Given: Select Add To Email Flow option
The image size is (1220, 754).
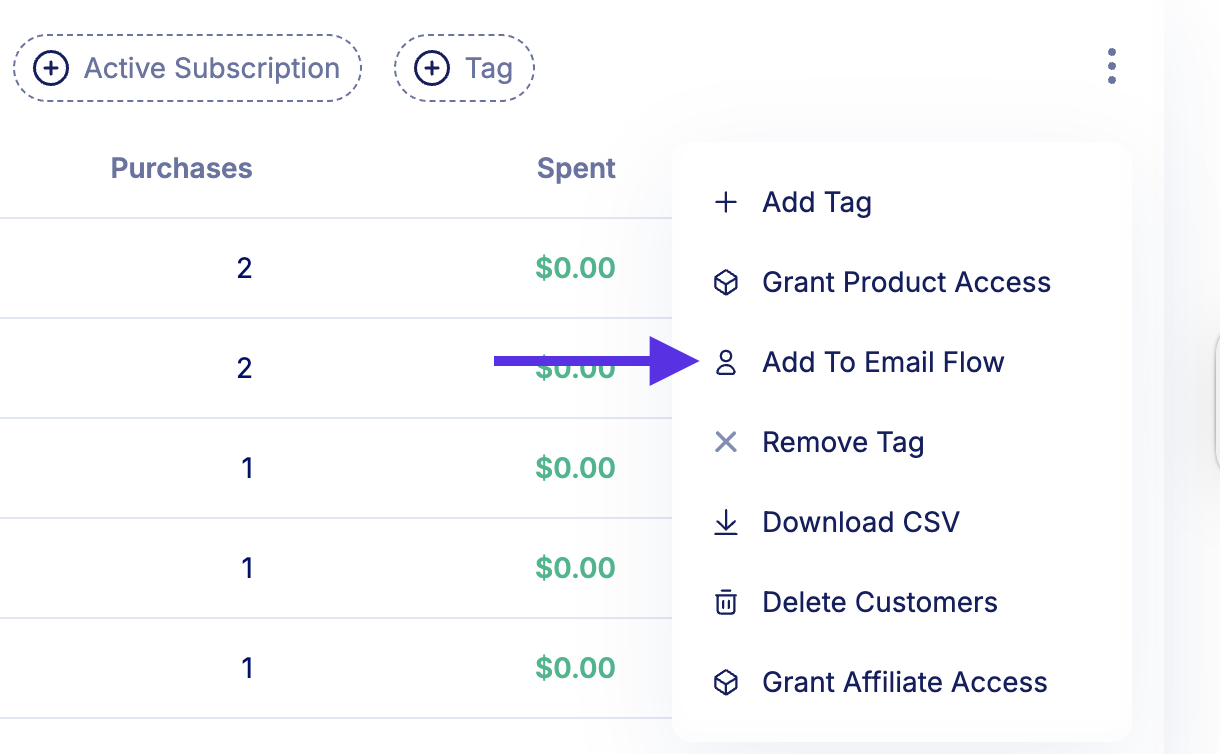Looking at the screenshot, I should [883, 363].
